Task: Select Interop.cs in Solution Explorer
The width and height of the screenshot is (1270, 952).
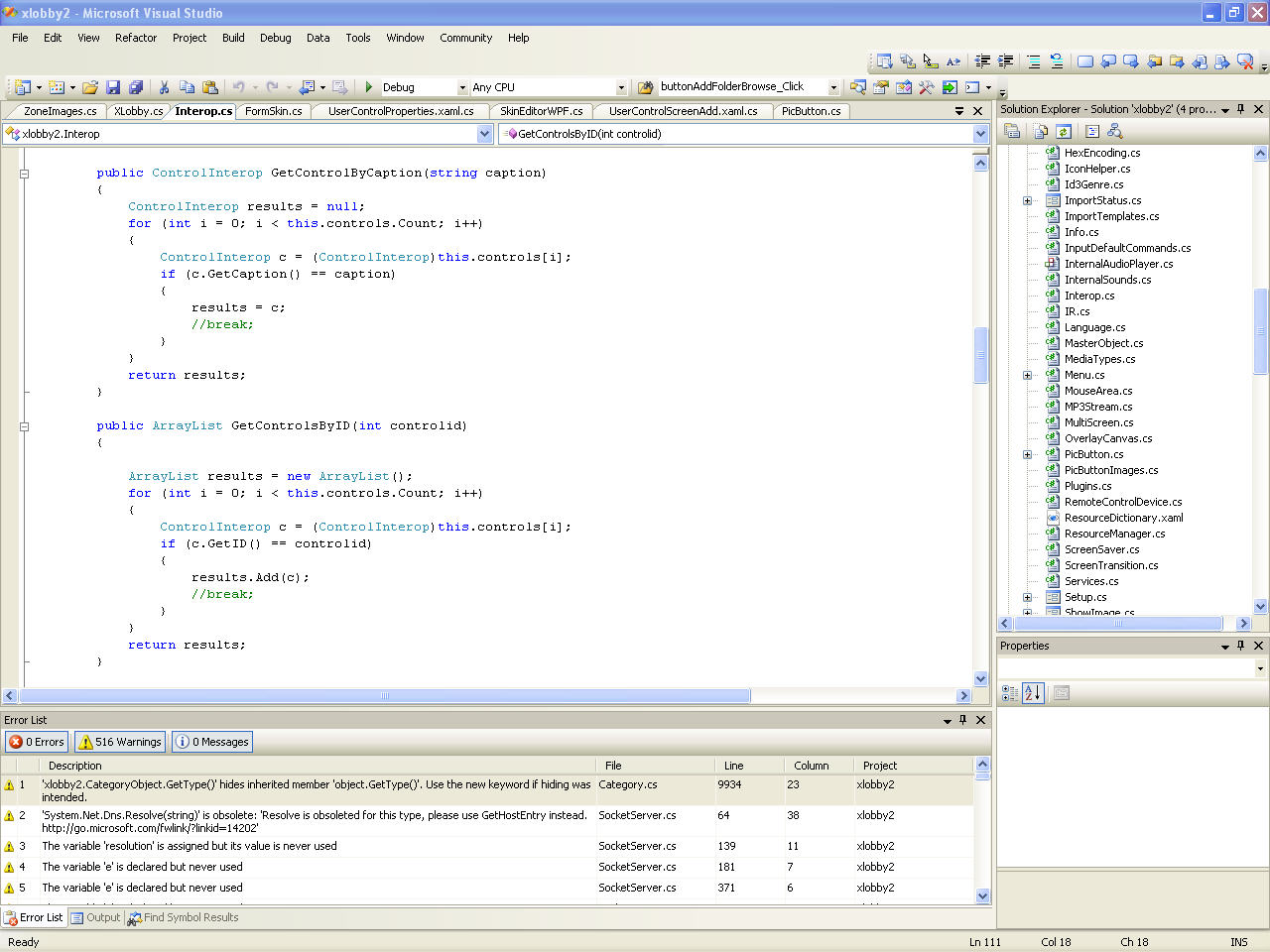Action: [x=1088, y=296]
